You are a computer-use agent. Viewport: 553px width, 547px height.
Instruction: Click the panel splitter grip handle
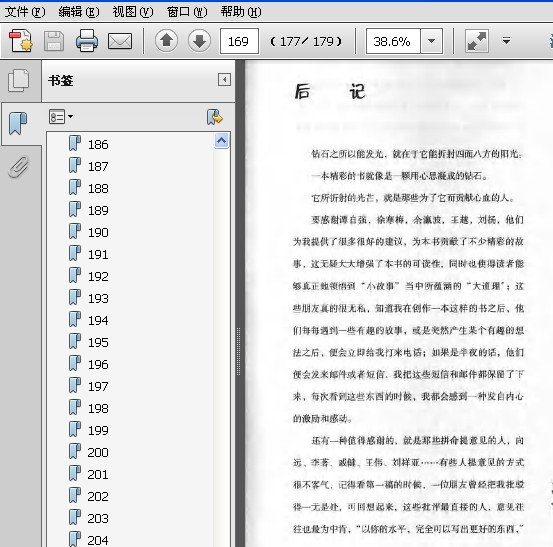(x=239, y=352)
